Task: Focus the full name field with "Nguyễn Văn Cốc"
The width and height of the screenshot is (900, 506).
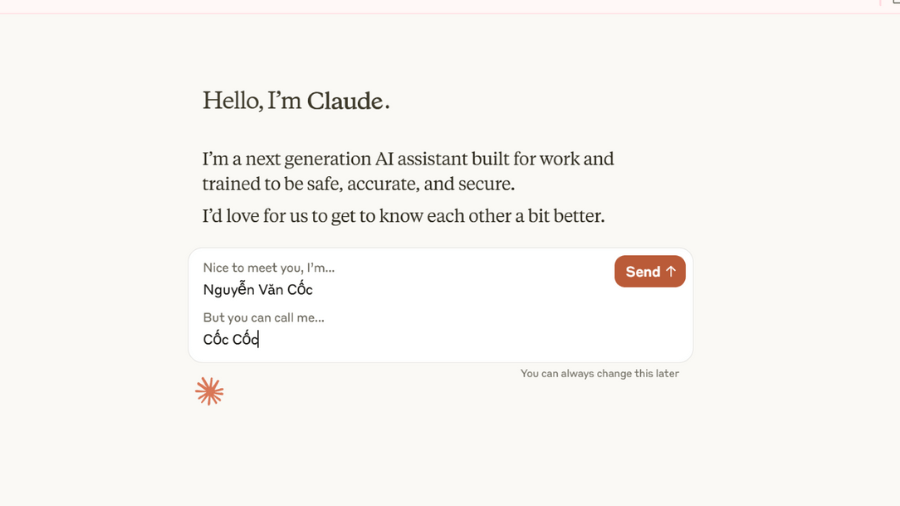Action: pos(258,290)
